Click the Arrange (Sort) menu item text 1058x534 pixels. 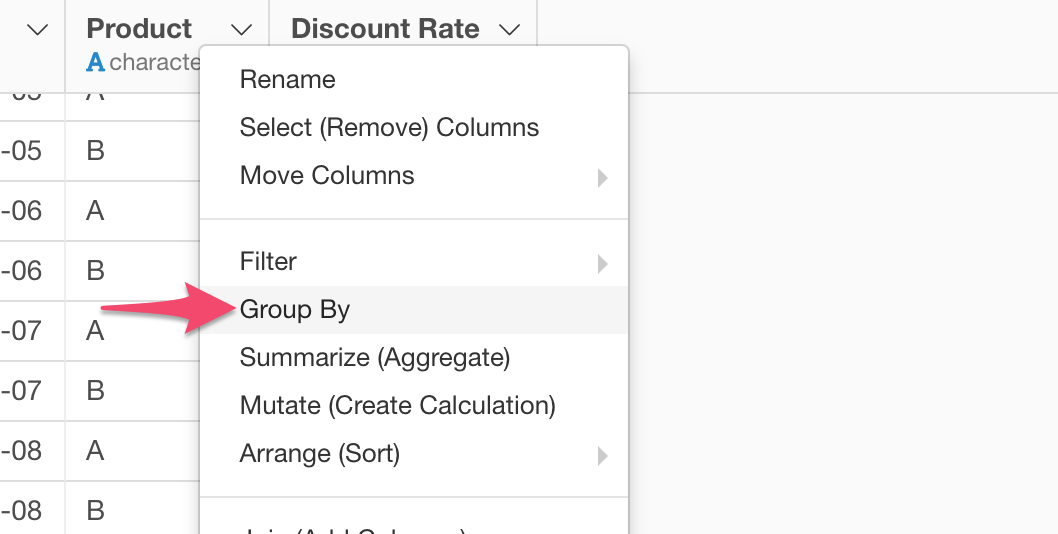click(320, 454)
